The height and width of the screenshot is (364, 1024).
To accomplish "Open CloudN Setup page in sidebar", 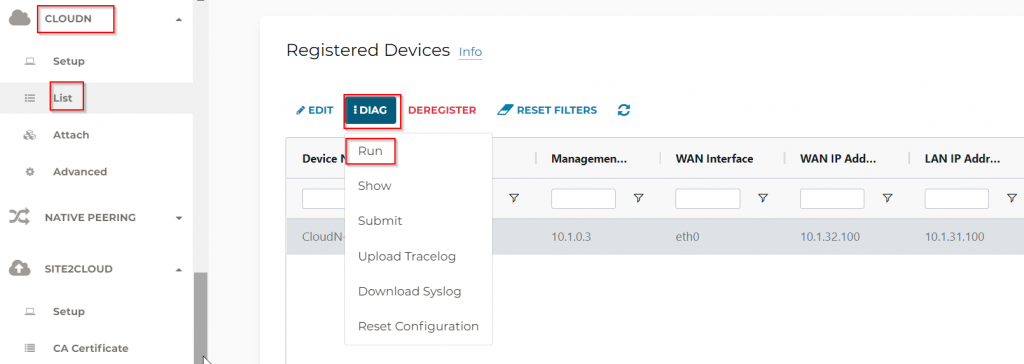I will tap(69, 61).
